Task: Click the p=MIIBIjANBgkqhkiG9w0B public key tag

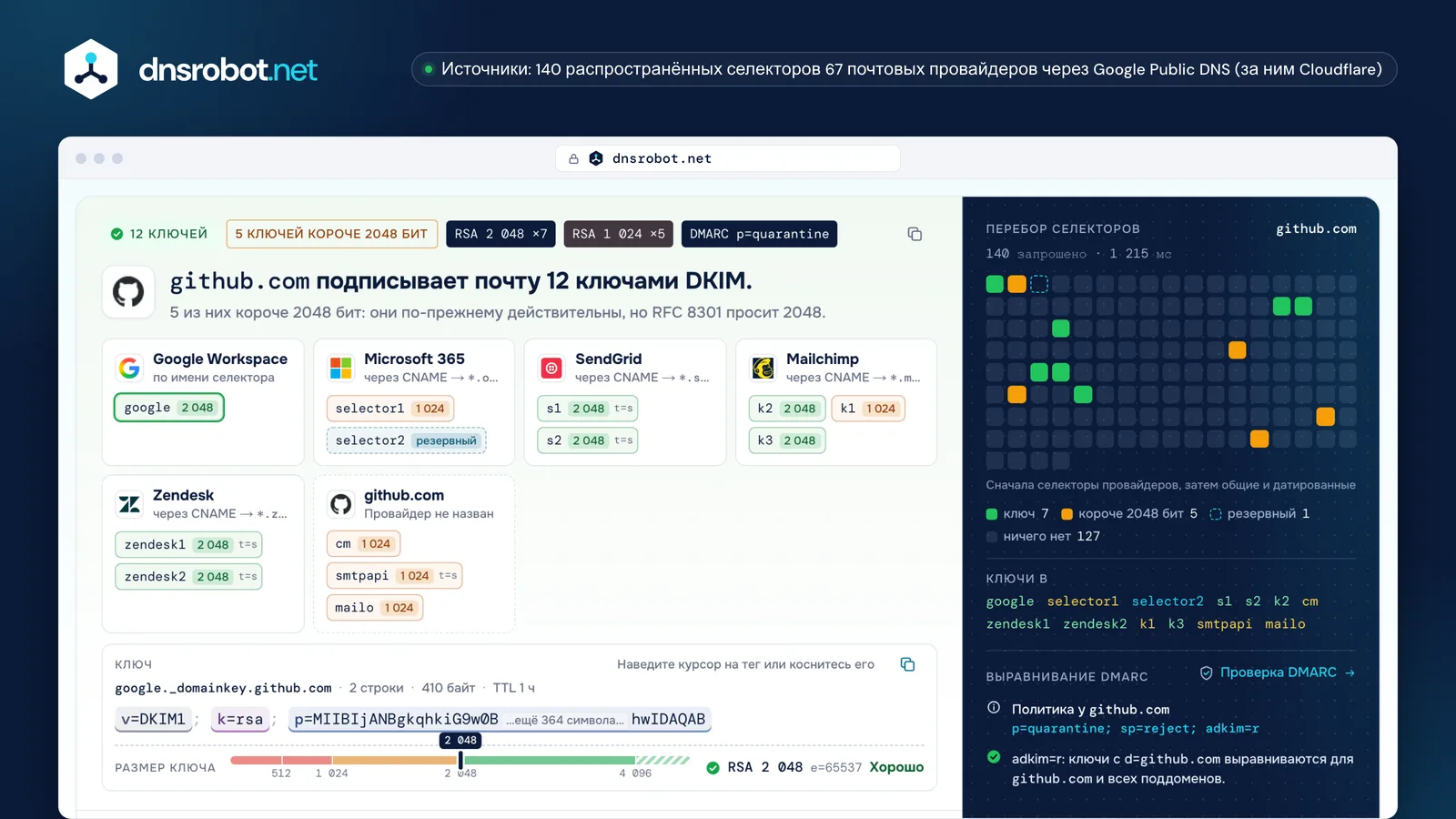Action: coord(500,719)
